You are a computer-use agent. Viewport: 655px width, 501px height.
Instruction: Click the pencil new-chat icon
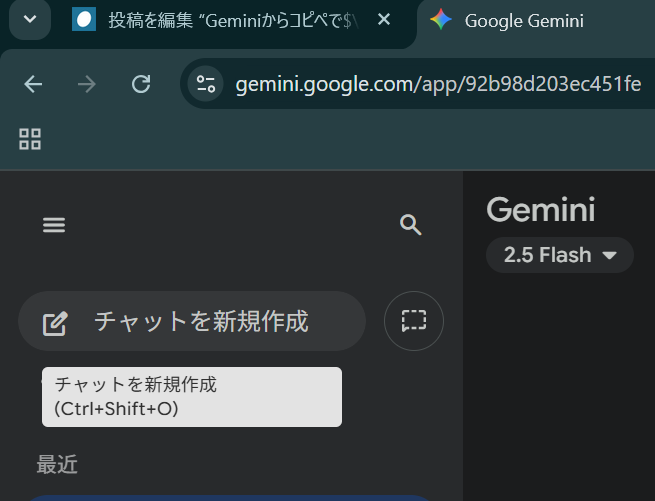click(x=55, y=322)
